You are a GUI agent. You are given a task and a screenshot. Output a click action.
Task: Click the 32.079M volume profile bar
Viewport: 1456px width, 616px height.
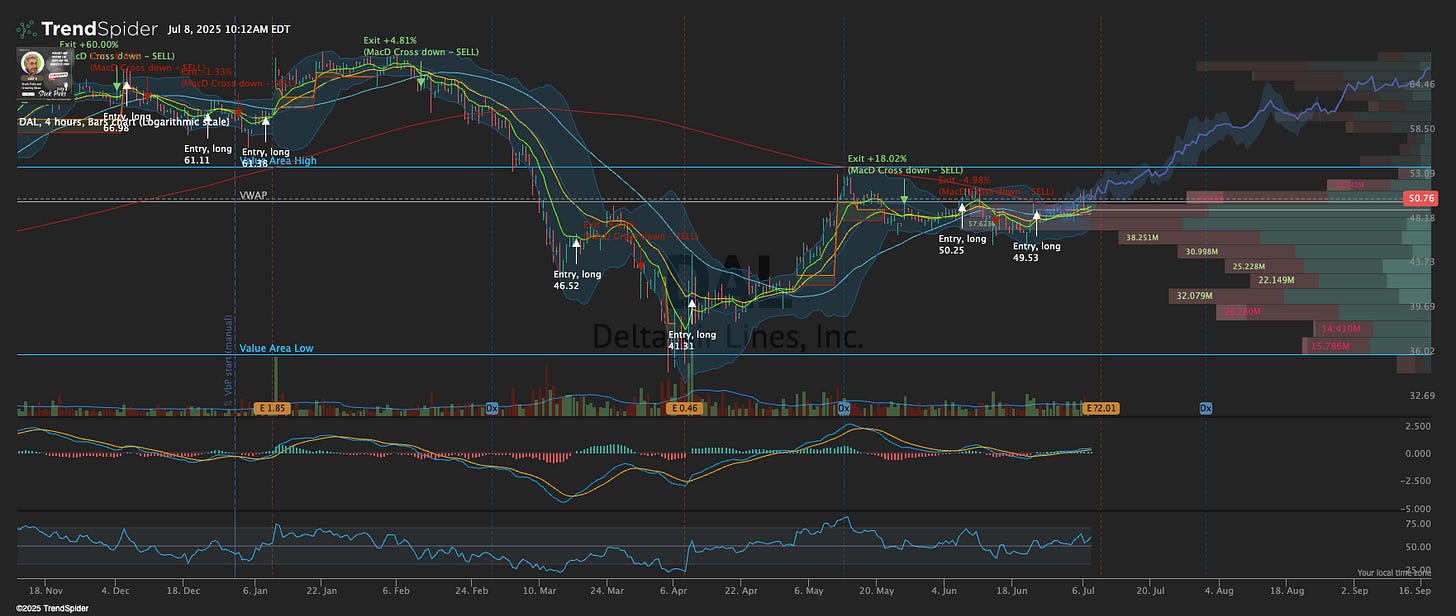(x=1300, y=296)
